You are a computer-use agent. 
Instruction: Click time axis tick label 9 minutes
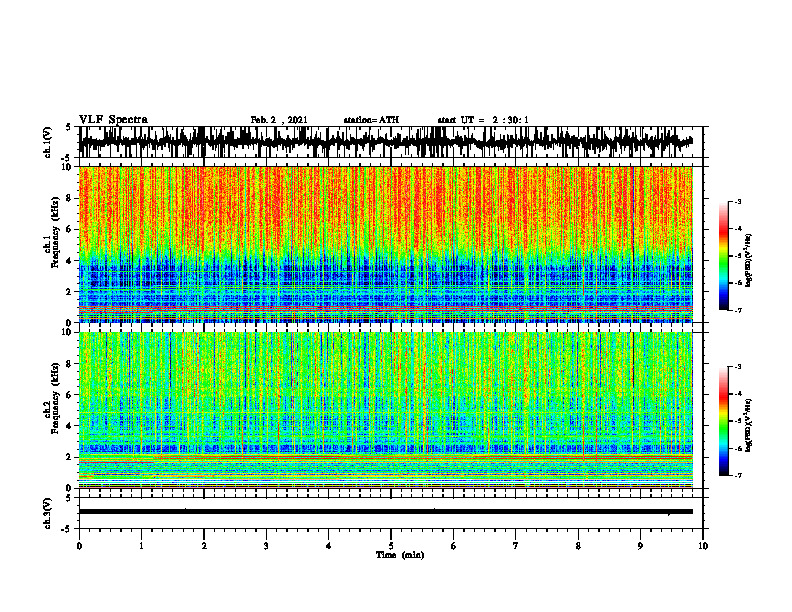[x=640, y=546]
